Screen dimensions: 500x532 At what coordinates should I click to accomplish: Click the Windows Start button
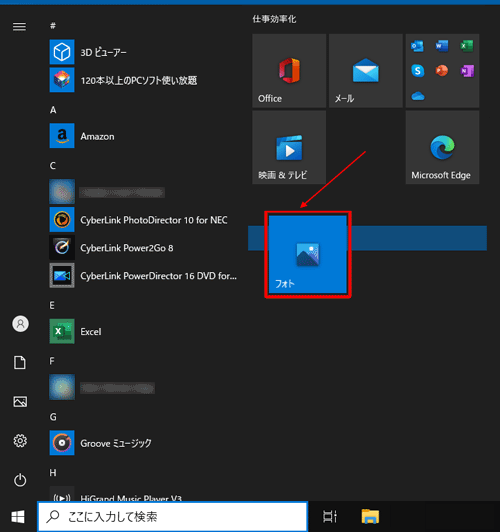[x=18, y=517]
